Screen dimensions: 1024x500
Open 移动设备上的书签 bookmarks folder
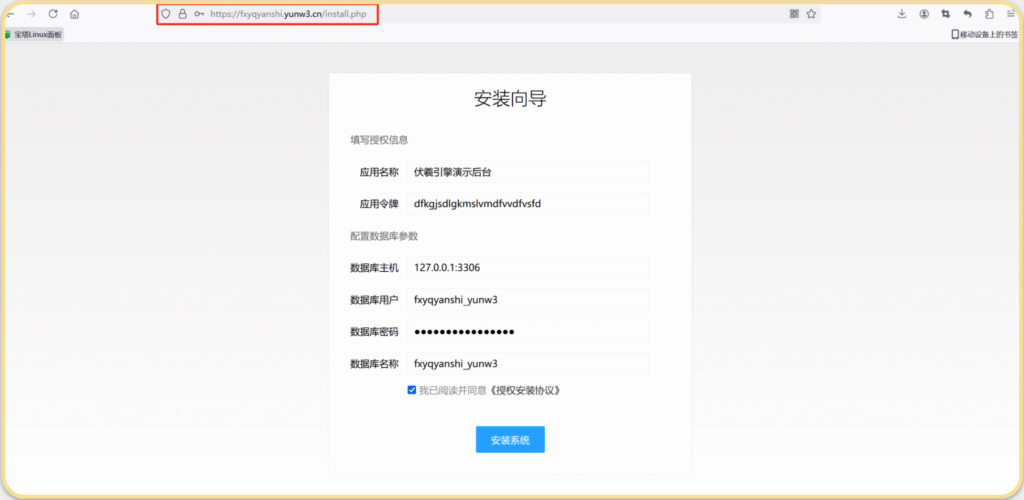click(984, 35)
